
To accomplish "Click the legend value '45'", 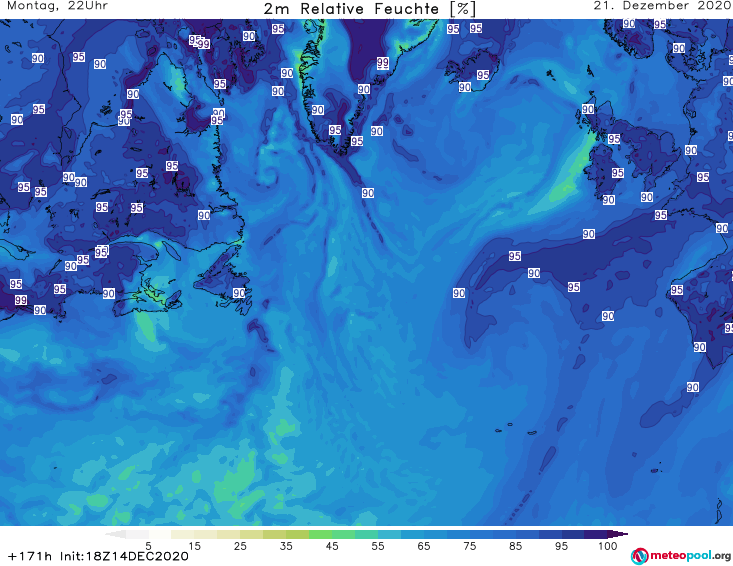I will 332,546.
